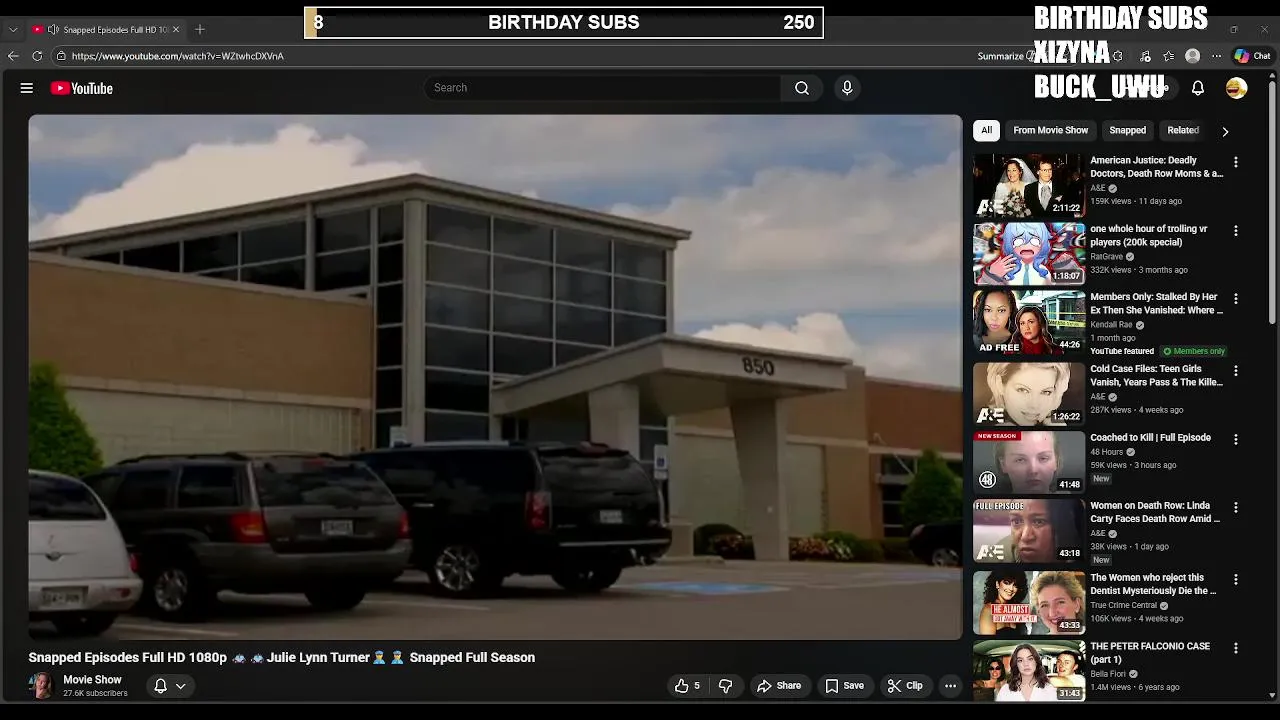The image size is (1280, 720).
Task: Share the video
Action: pos(779,686)
